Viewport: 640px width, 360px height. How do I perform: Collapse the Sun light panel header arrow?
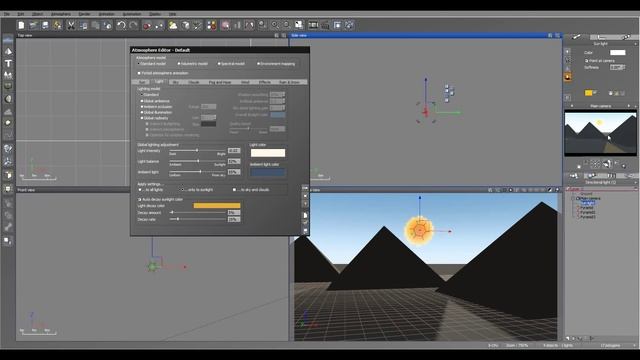tap(635, 44)
